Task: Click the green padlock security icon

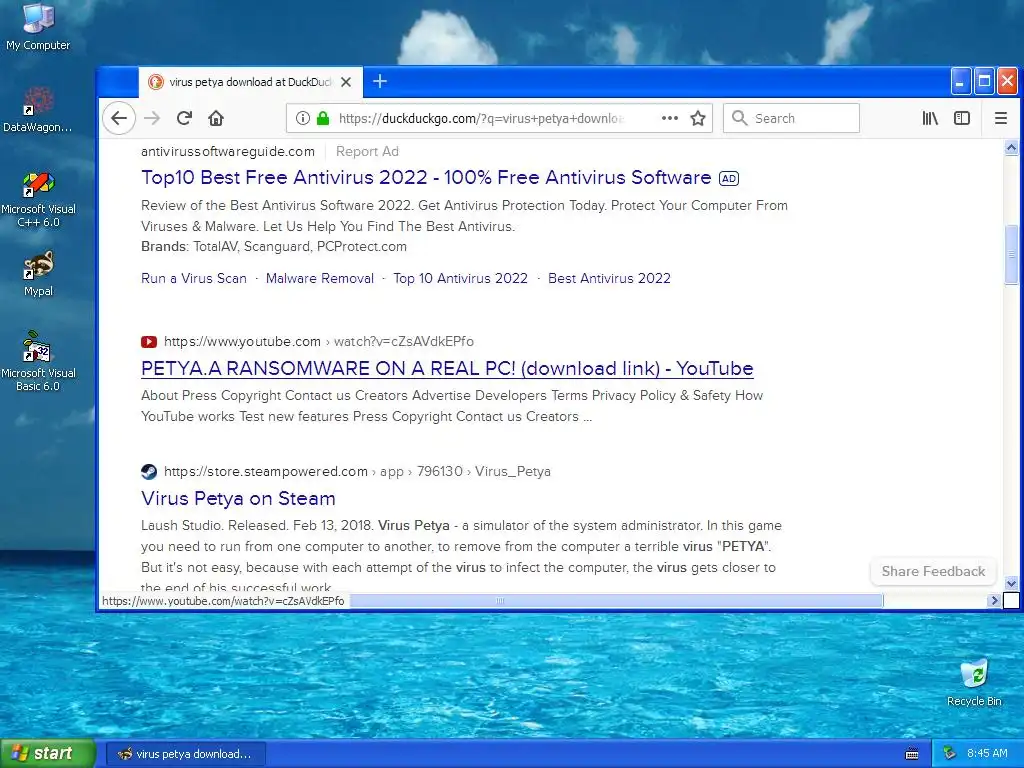Action: tap(323, 118)
